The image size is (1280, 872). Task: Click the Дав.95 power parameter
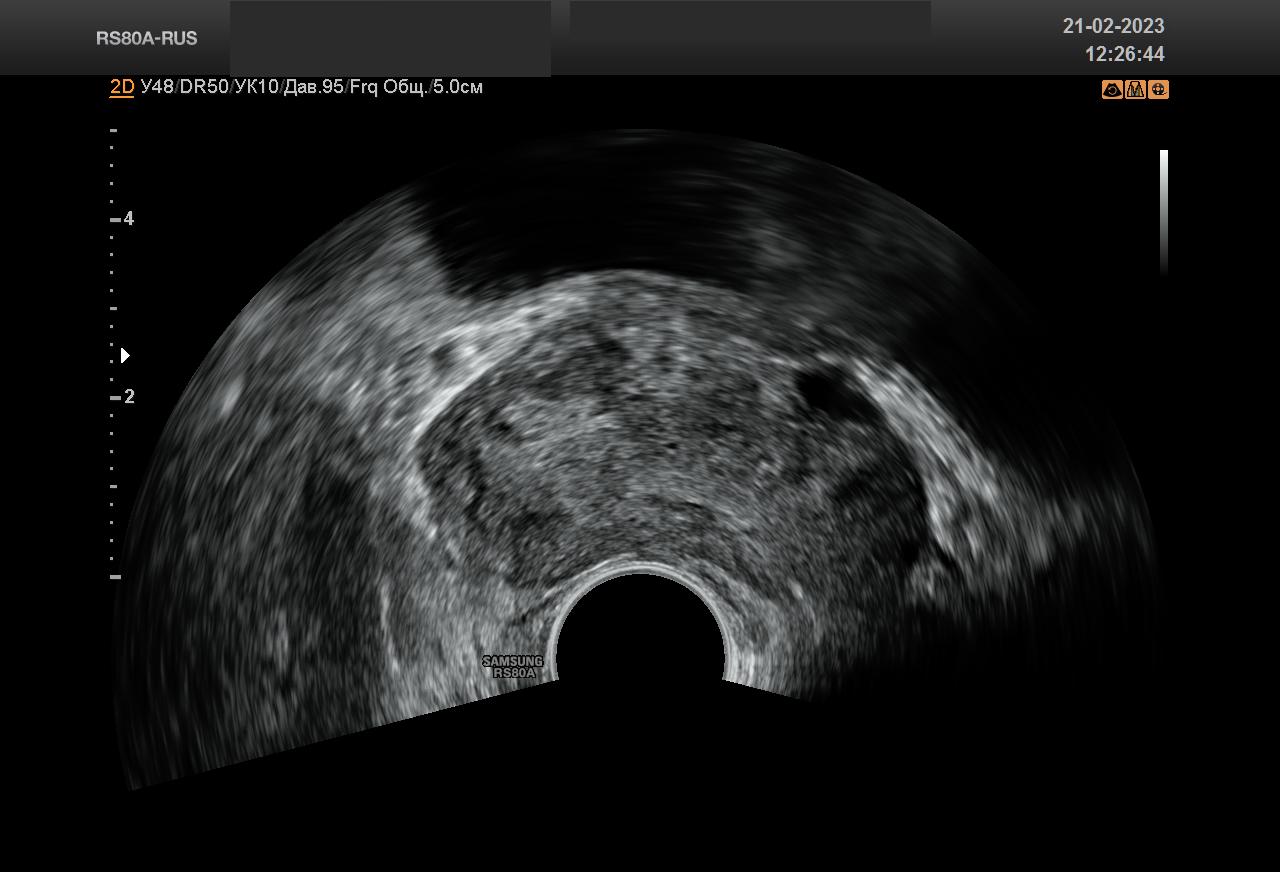314,87
